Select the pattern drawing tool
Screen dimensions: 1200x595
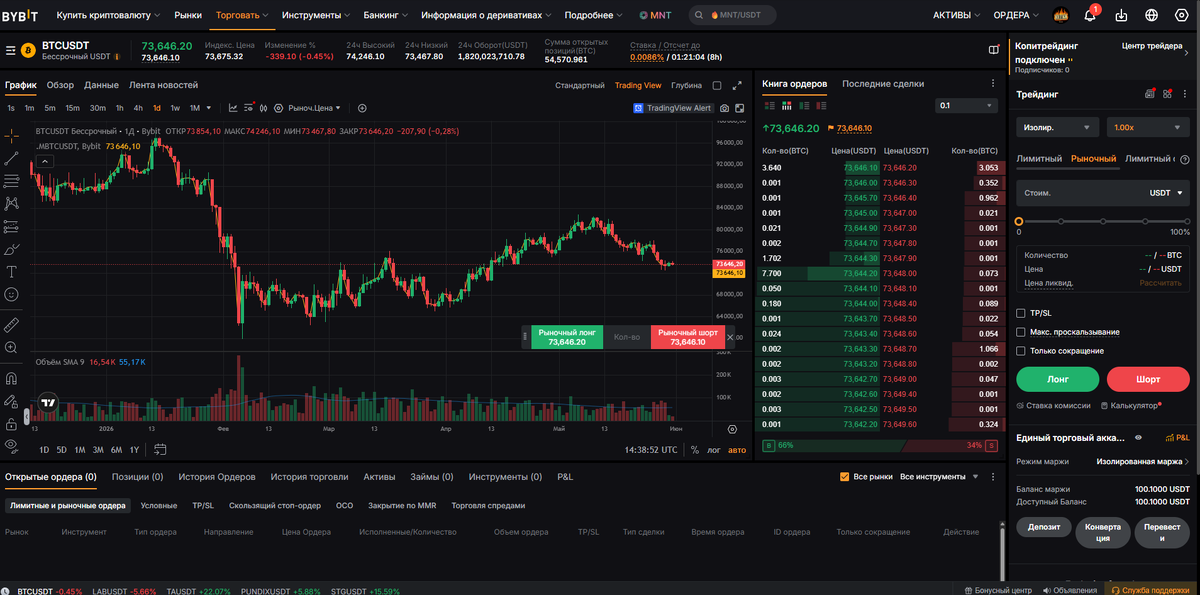[x=11, y=203]
